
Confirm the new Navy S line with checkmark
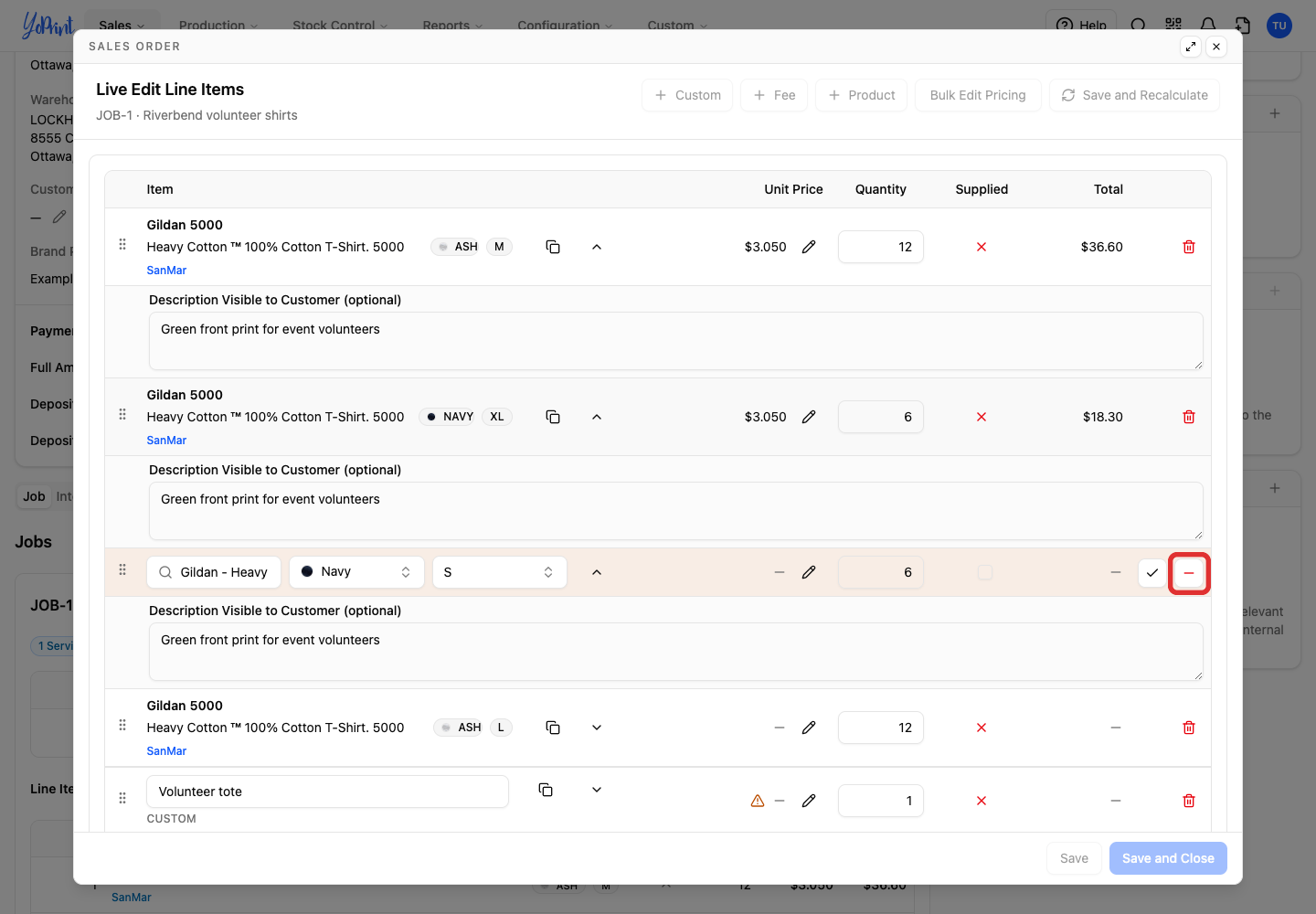1152,573
